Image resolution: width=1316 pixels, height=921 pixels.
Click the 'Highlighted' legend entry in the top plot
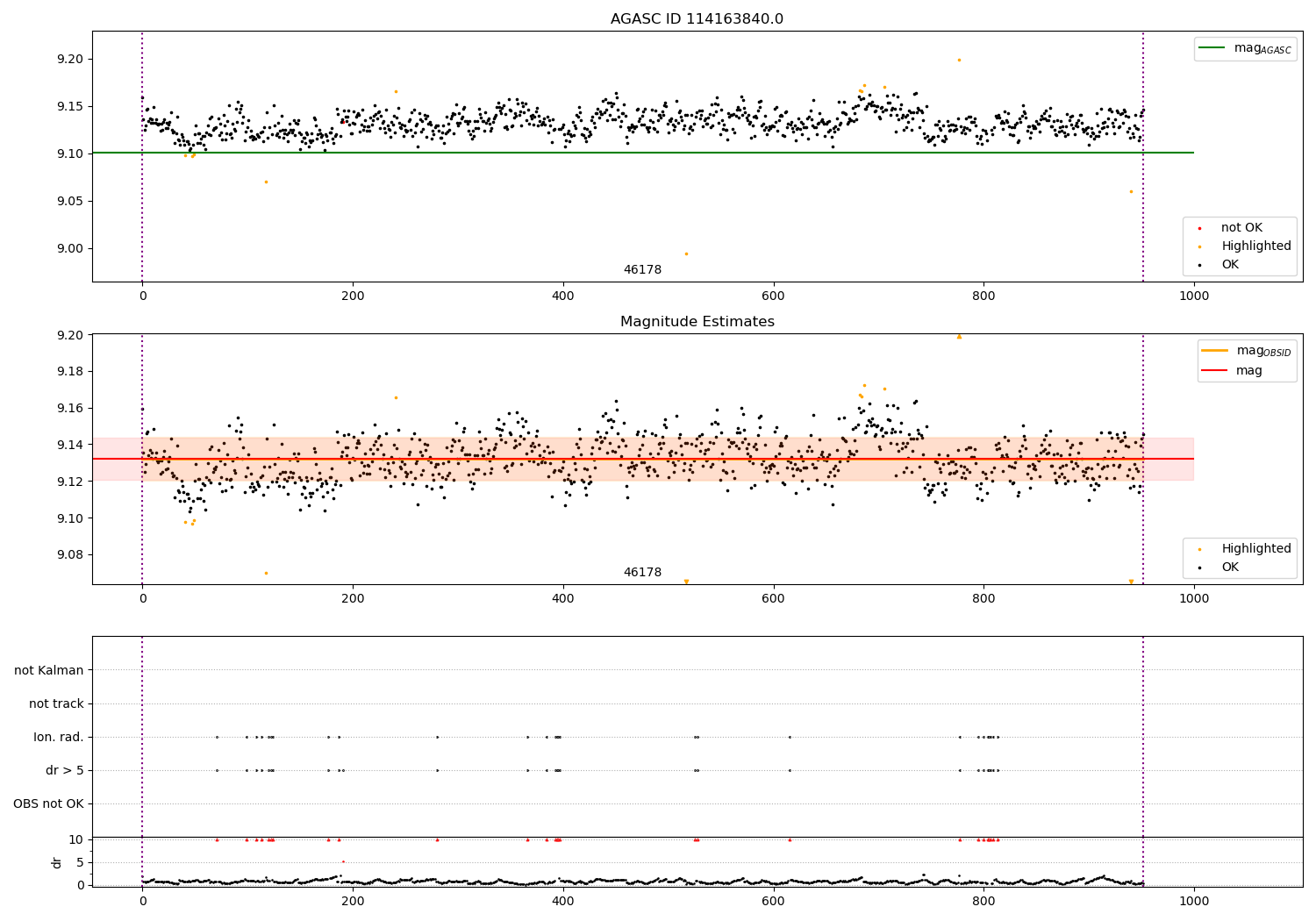1256,246
